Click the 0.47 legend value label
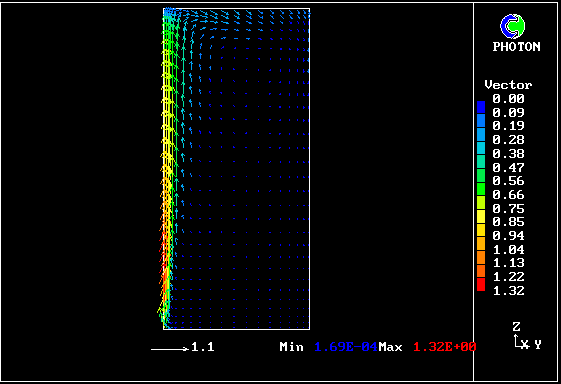 pos(508,167)
